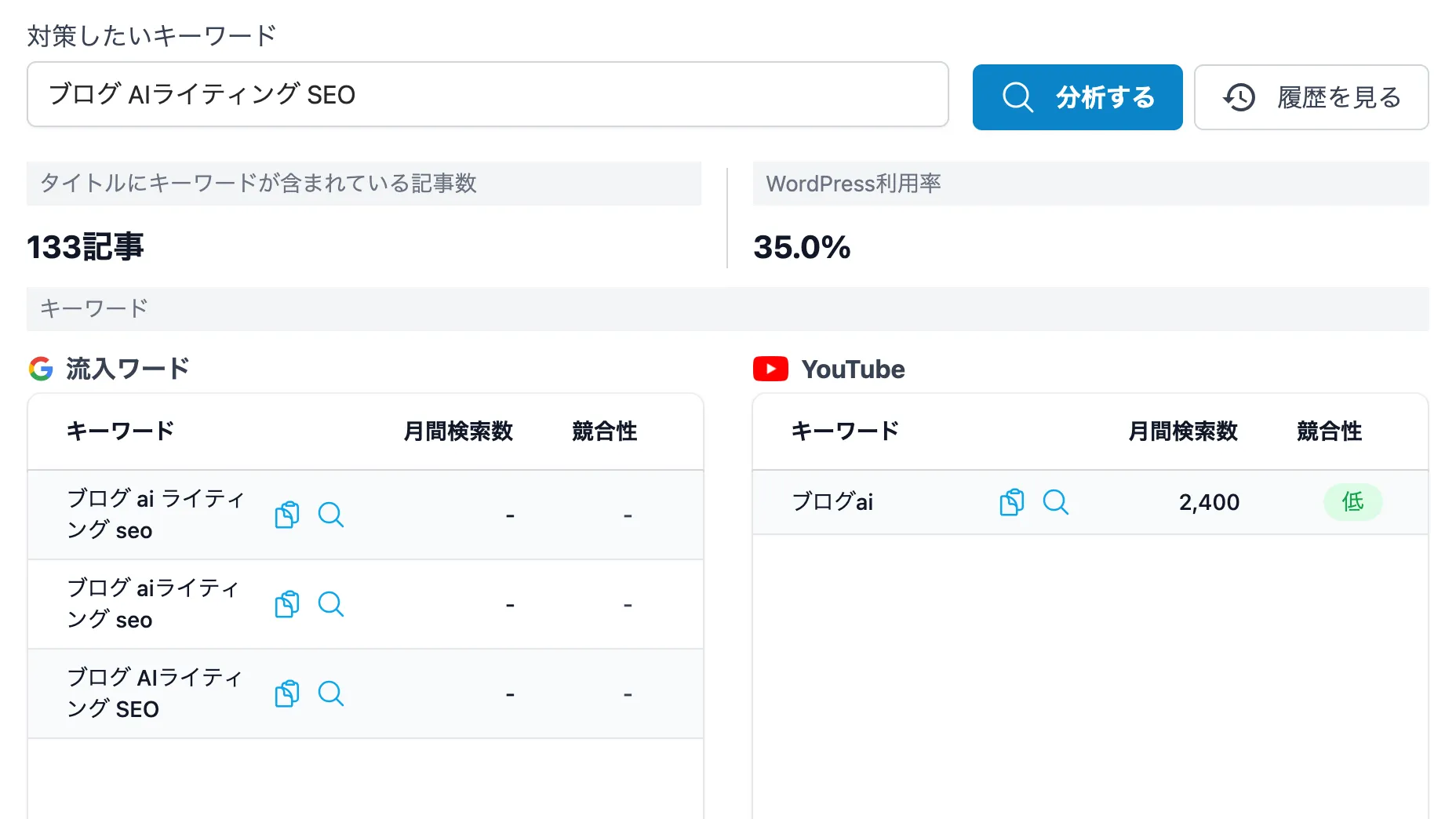Screen dimensions: 1456x819
Task: Open 履歴を見る history button
Action: pos(1311,97)
